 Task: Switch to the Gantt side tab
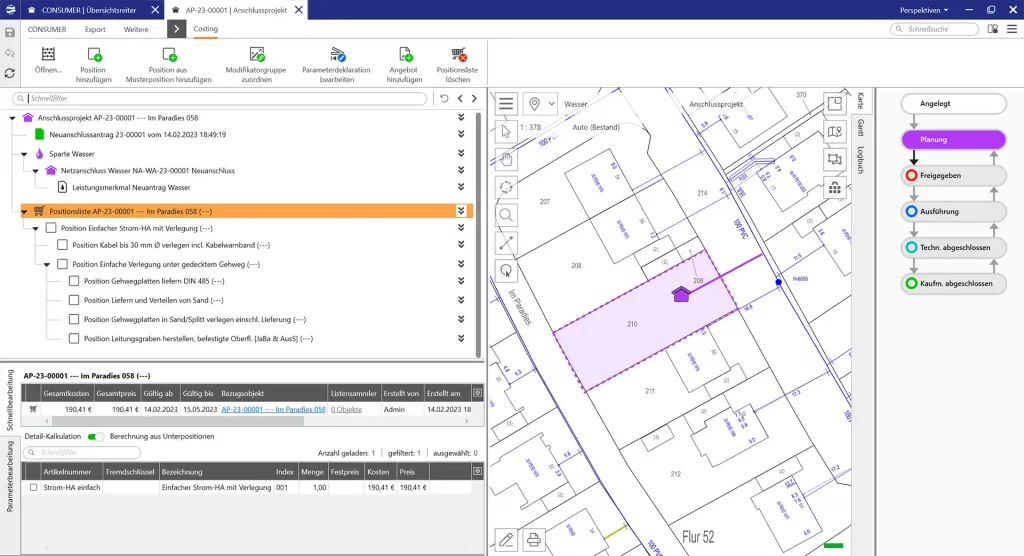click(860, 127)
